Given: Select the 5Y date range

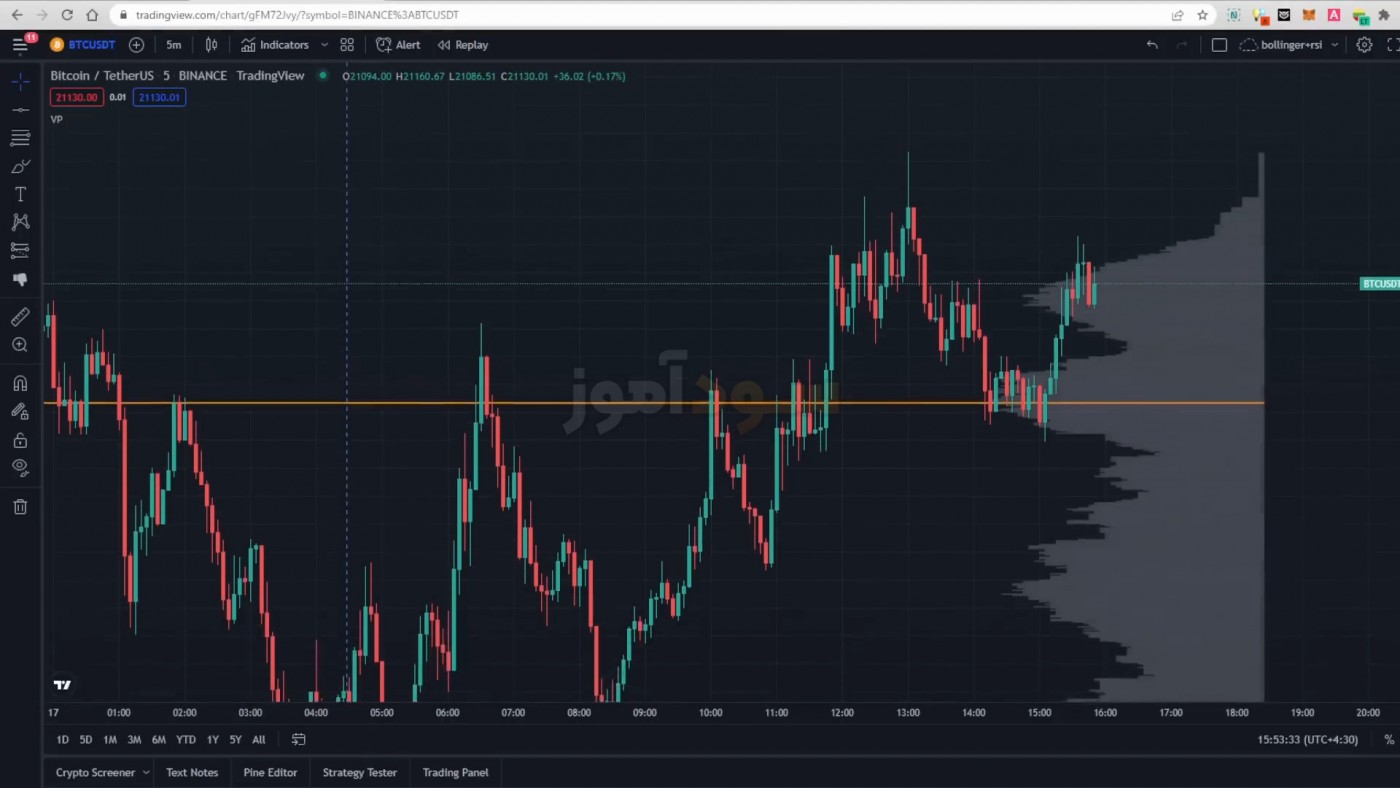Looking at the screenshot, I should [x=235, y=740].
